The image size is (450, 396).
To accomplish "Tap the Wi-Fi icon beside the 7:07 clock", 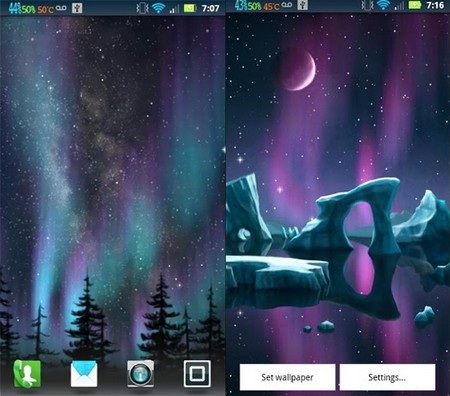I will pyautogui.click(x=158, y=8).
